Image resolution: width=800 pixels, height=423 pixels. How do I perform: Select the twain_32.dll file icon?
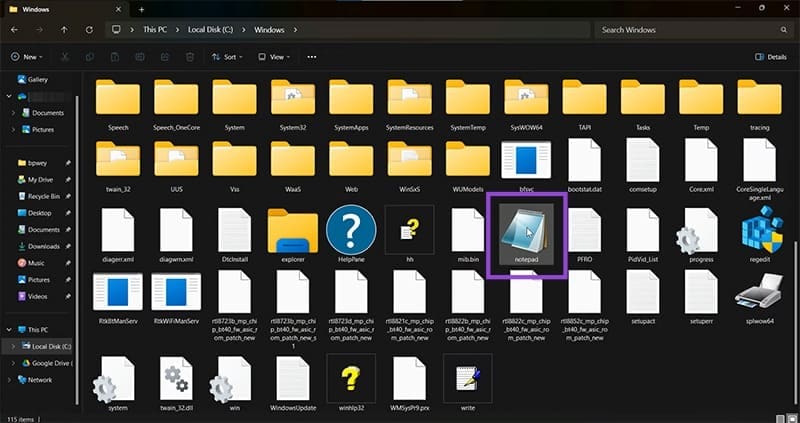pos(176,378)
